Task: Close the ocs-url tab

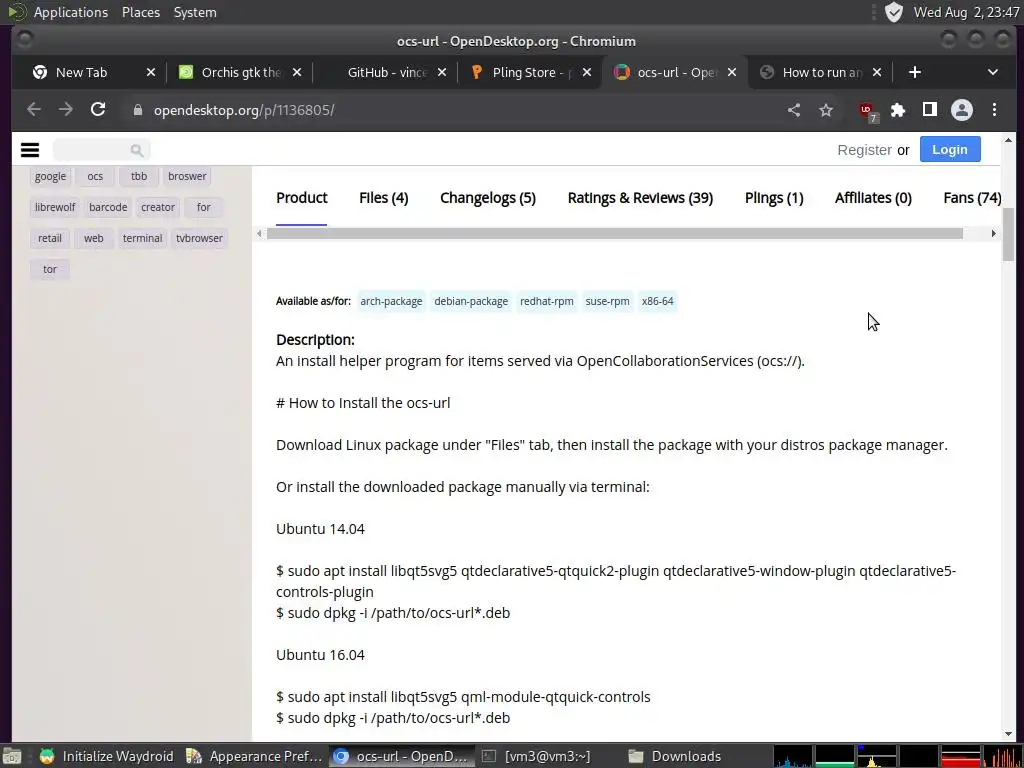Action: click(732, 72)
